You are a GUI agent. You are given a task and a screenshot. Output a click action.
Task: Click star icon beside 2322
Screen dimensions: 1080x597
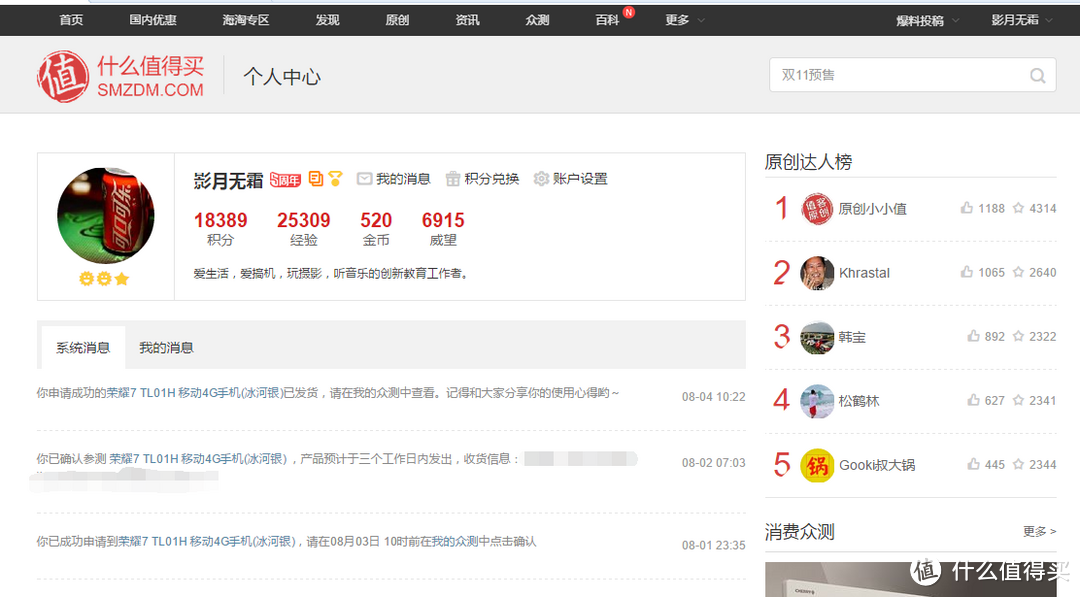[1018, 336]
